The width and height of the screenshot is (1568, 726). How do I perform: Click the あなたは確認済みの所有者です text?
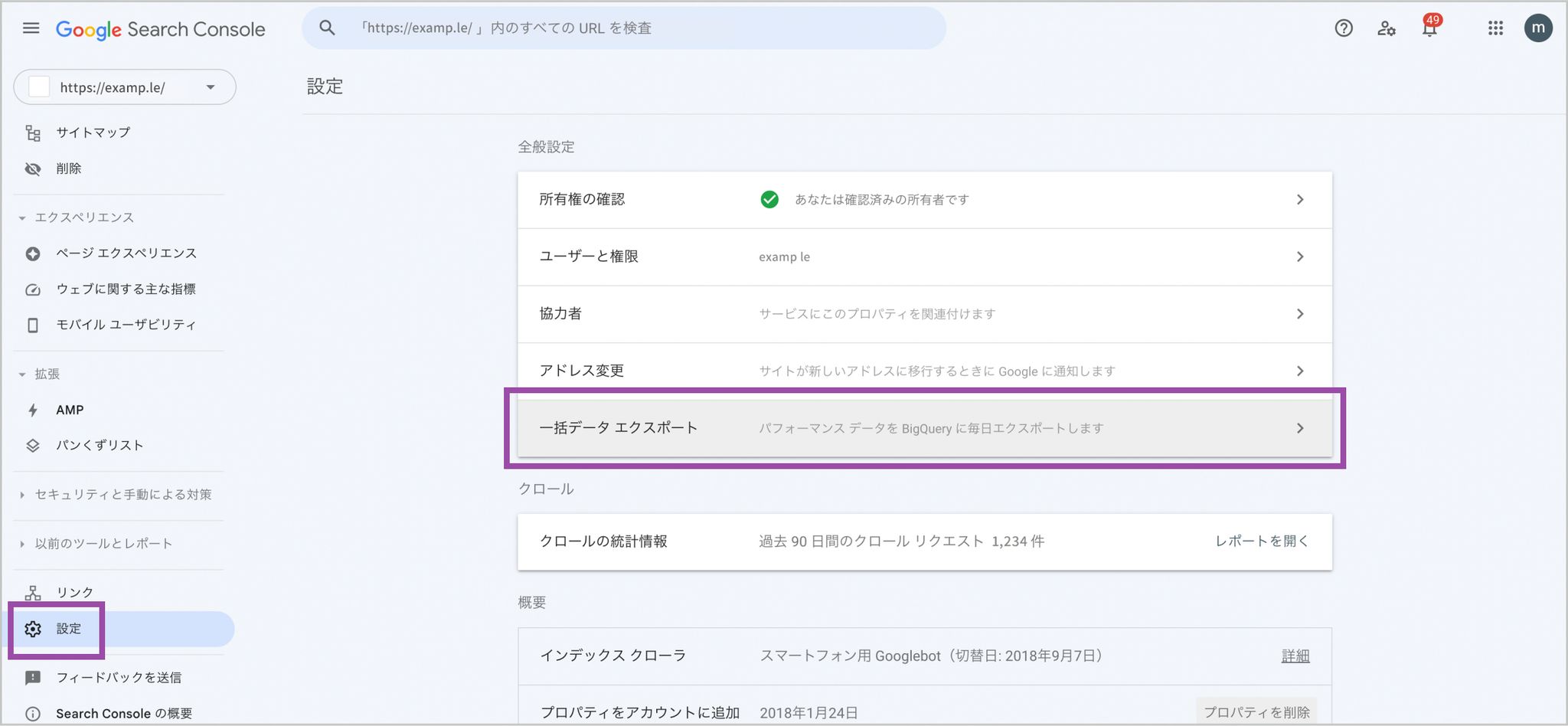pos(882,200)
